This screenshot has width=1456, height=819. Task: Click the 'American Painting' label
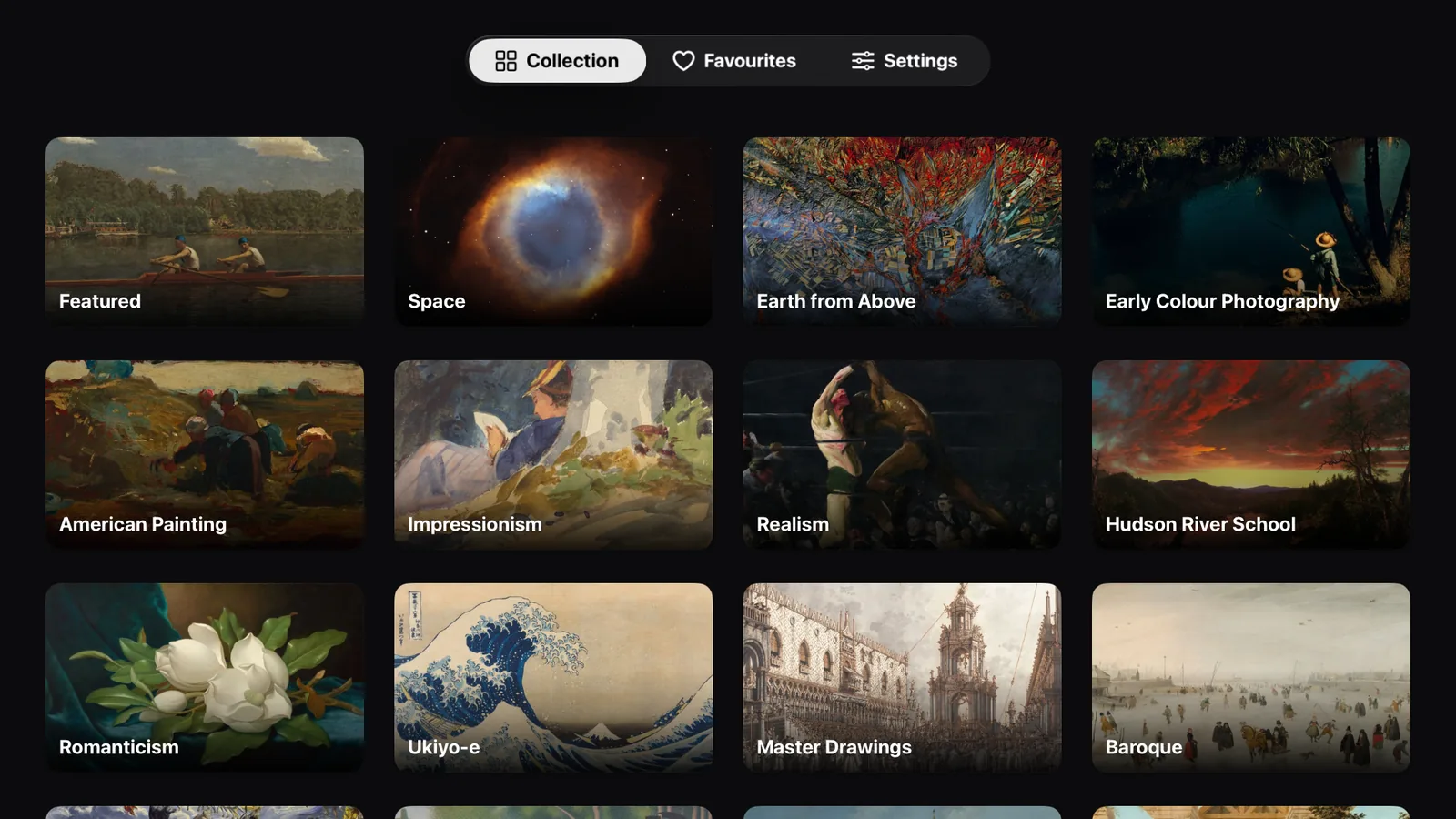pos(143,525)
